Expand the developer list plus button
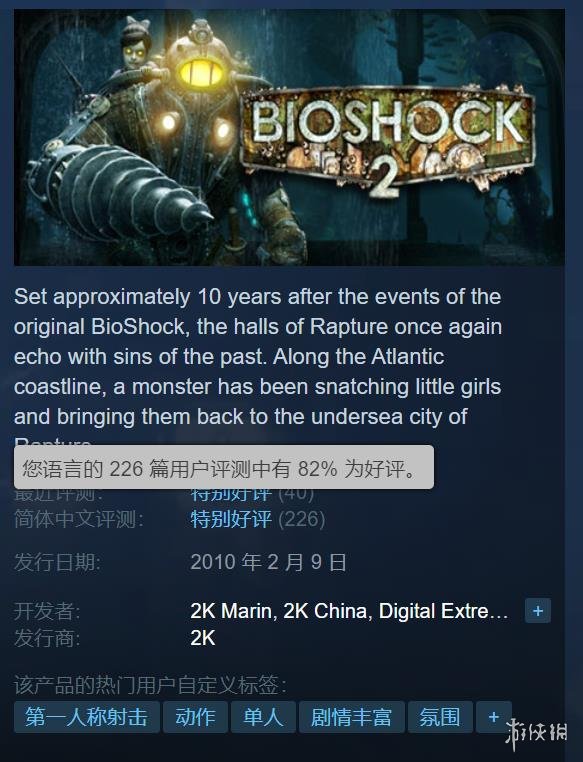Viewport: 583px width, 762px height. [x=538, y=611]
